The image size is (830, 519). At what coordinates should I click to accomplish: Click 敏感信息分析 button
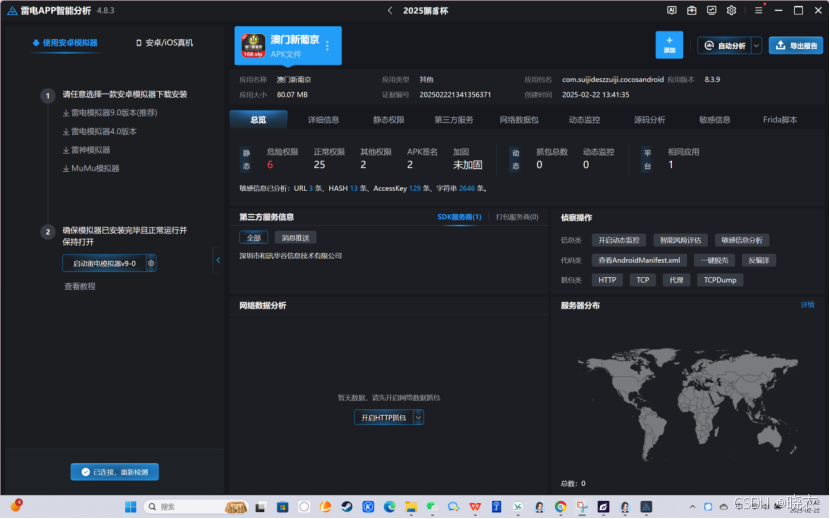pyautogui.click(x=742, y=240)
